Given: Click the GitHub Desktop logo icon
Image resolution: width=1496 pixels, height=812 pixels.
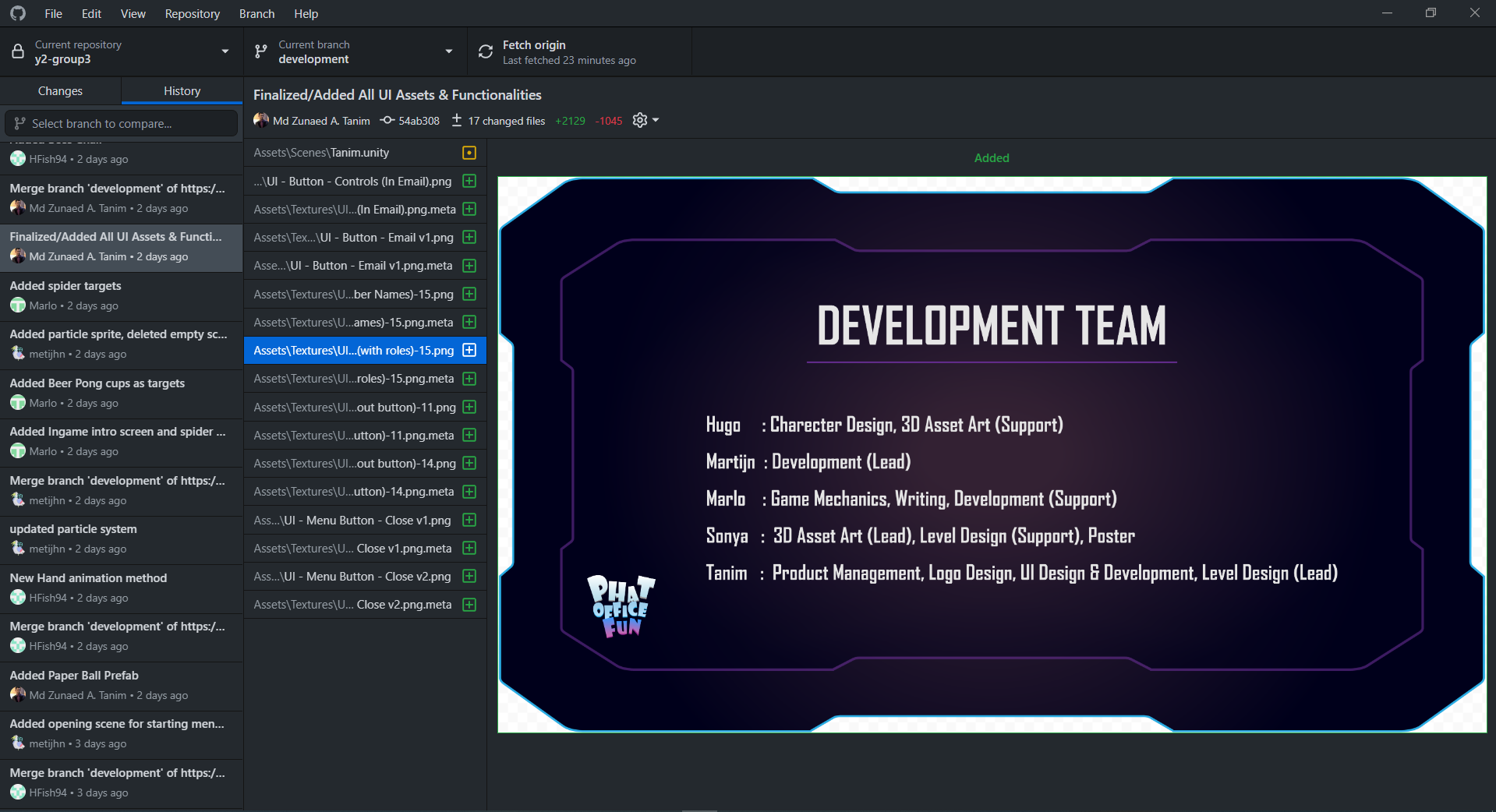Looking at the screenshot, I should [x=18, y=13].
